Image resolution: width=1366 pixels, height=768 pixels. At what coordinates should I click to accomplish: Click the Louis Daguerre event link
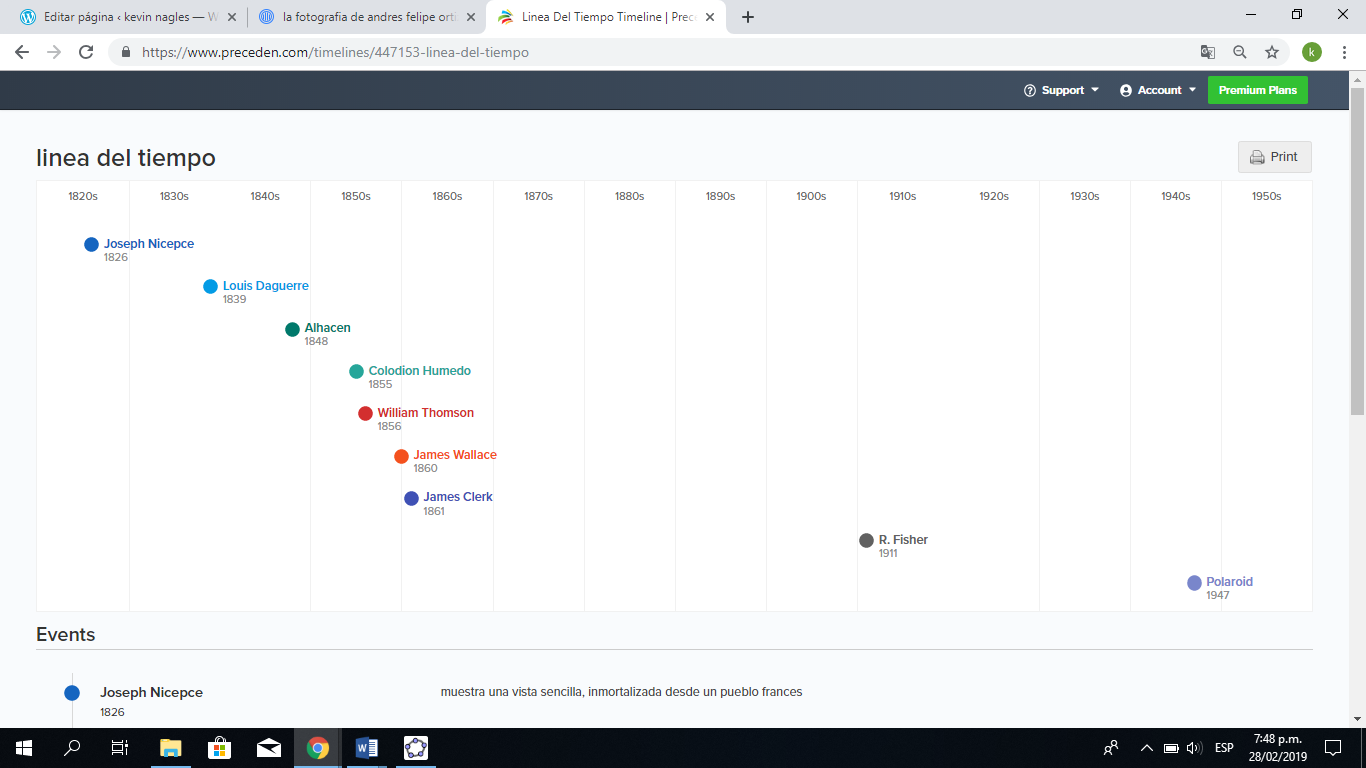click(x=265, y=286)
